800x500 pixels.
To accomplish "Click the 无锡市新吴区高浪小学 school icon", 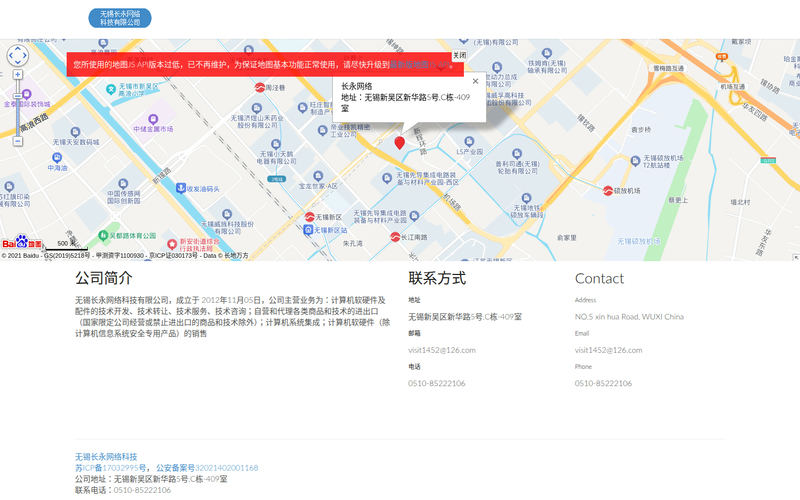I will [111, 89].
